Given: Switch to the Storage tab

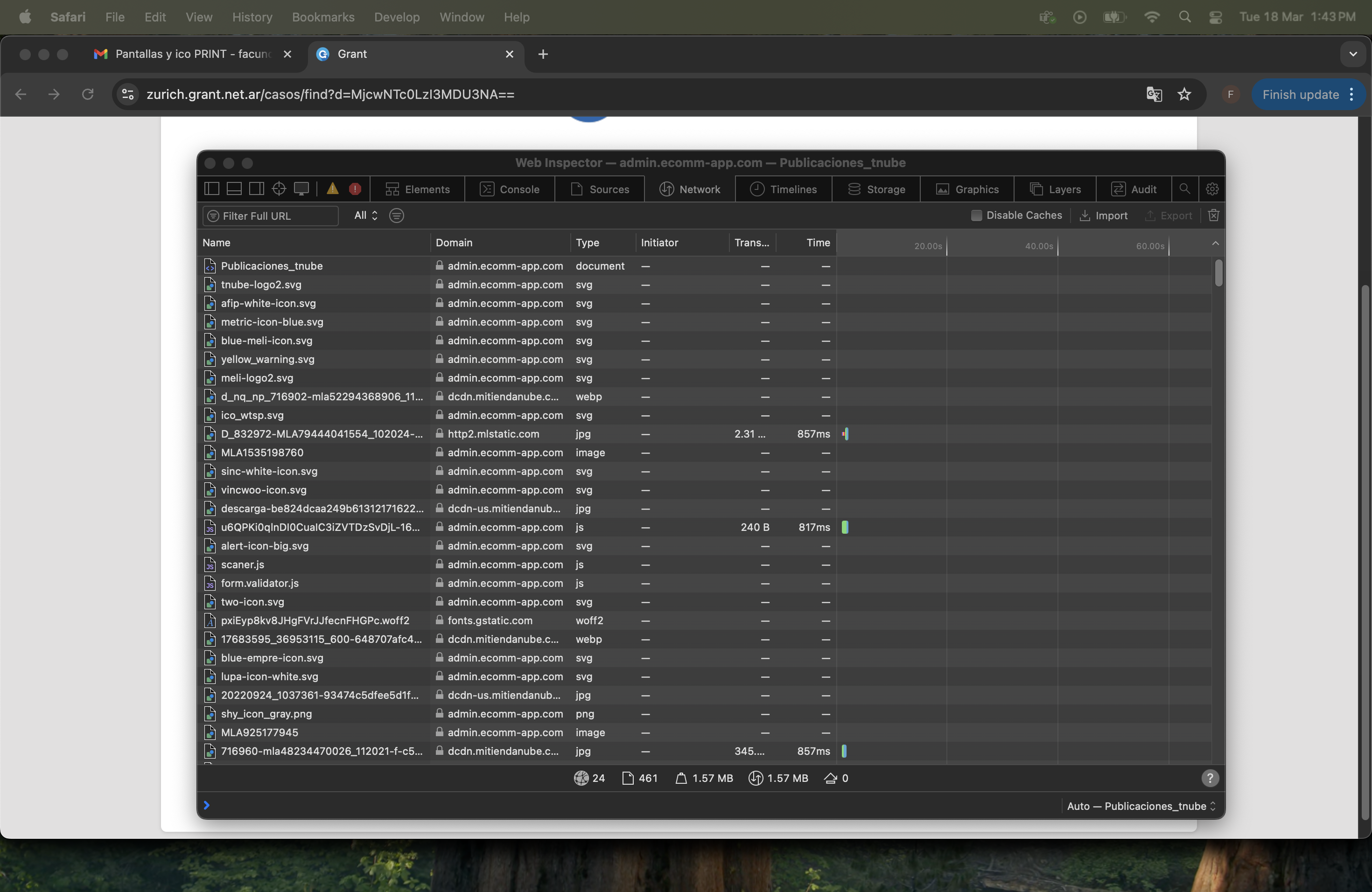Looking at the screenshot, I should [x=876, y=189].
